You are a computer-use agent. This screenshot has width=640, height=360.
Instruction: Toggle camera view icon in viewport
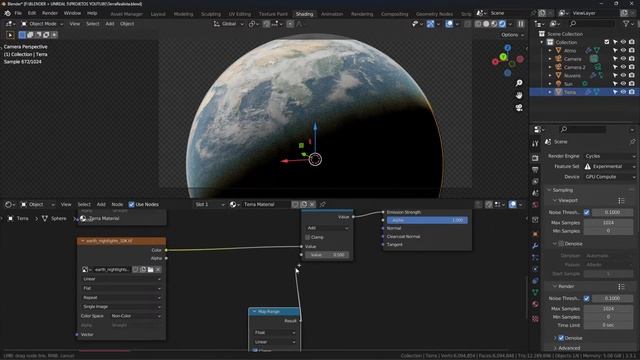click(x=519, y=108)
